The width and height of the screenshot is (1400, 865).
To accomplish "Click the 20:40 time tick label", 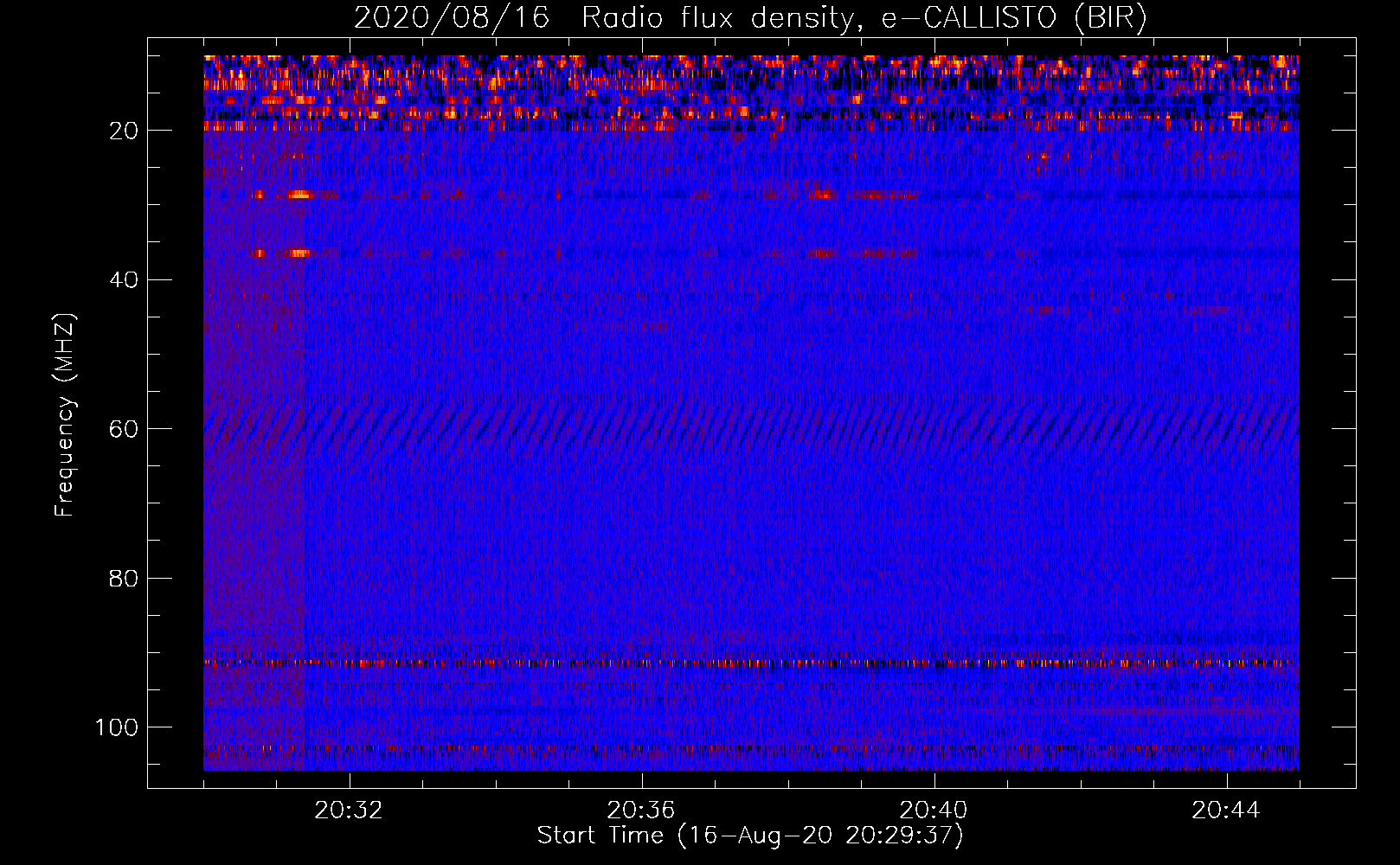I will point(934,811).
